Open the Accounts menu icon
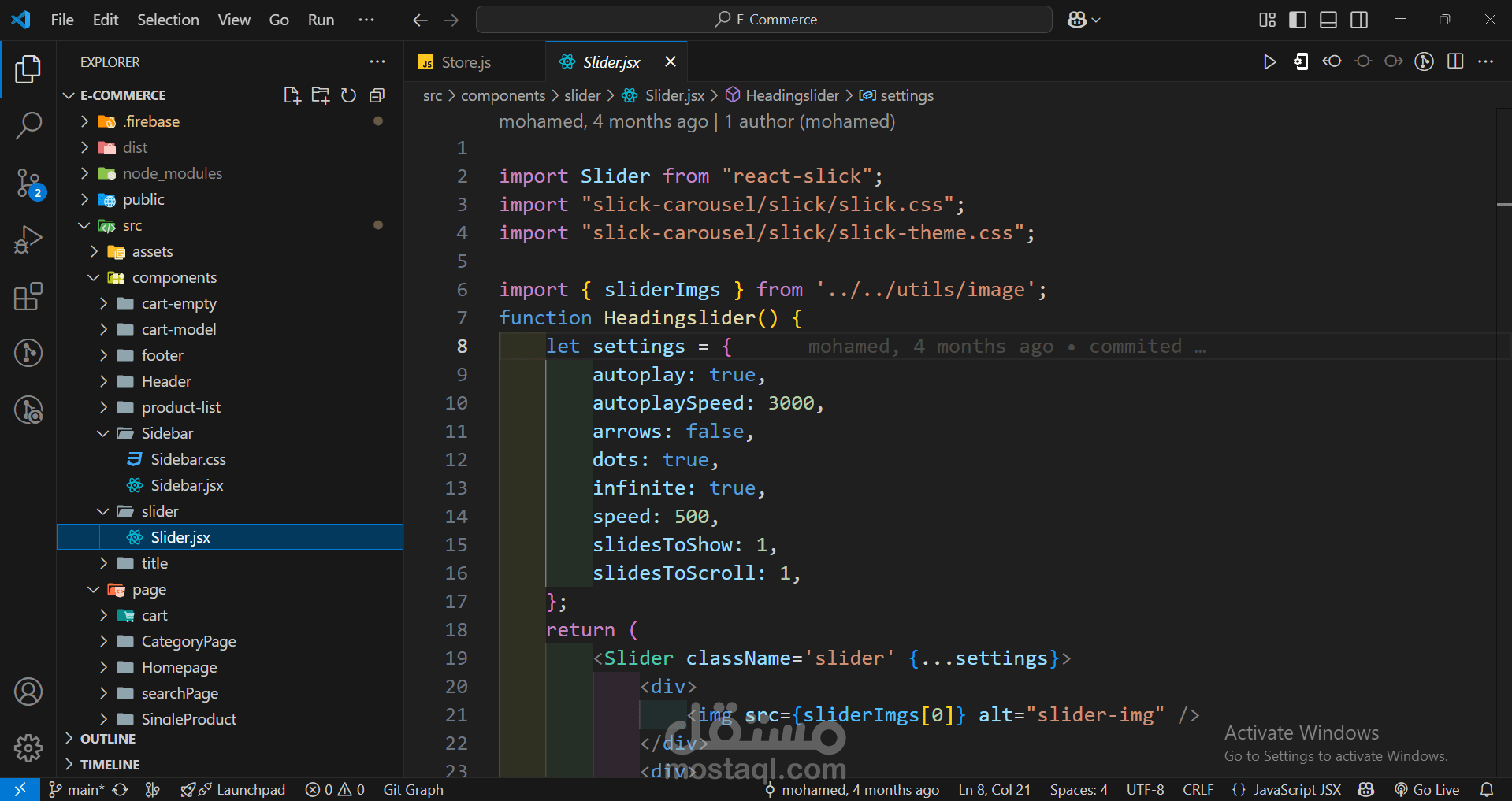 (28, 692)
